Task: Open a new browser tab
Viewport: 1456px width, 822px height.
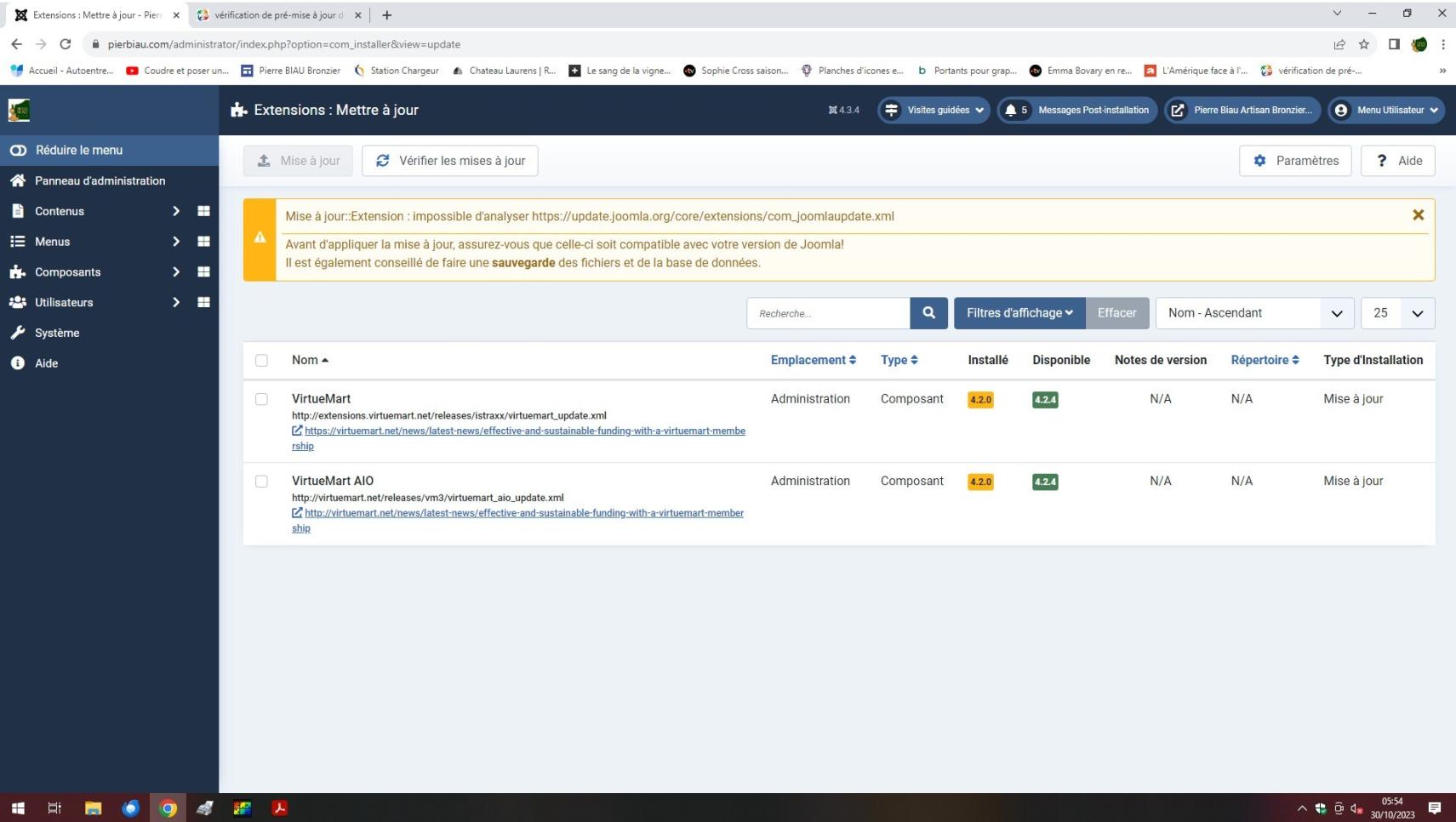Action: [387, 14]
